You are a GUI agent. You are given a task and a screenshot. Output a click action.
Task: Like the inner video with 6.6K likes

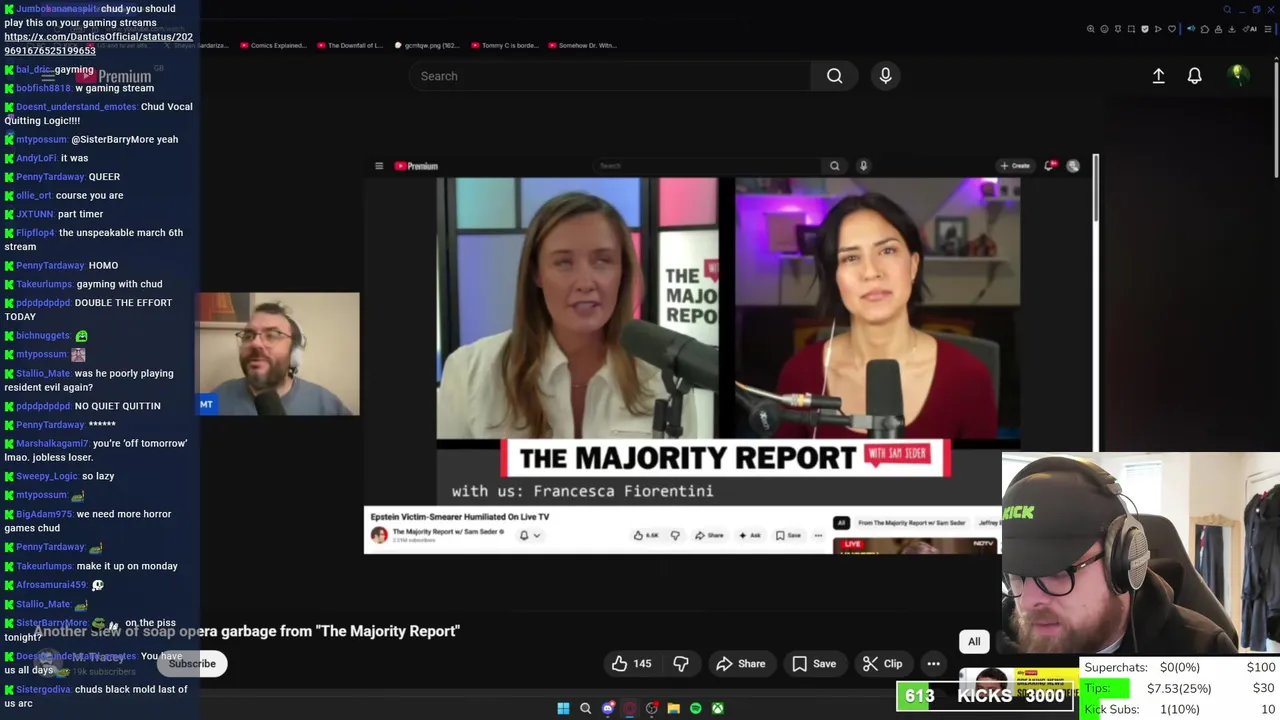point(647,535)
